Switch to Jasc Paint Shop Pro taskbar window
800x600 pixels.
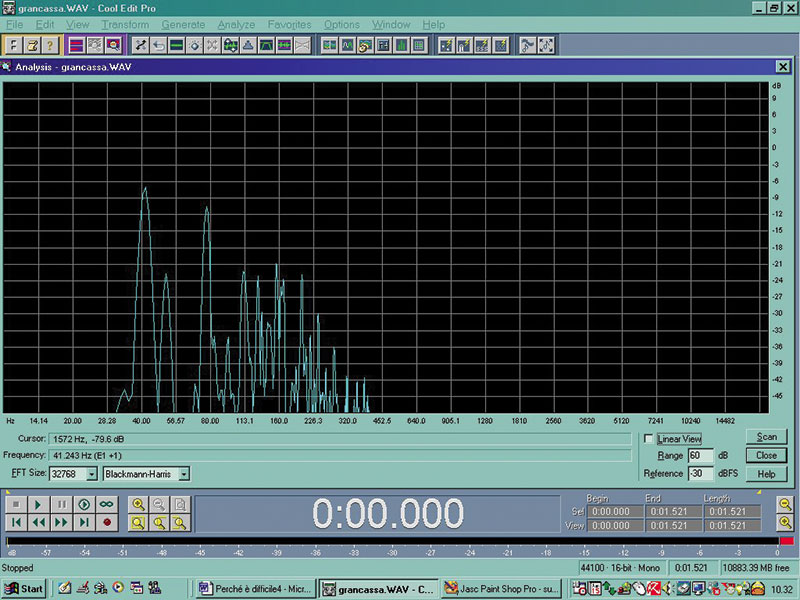pyautogui.click(x=502, y=589)
